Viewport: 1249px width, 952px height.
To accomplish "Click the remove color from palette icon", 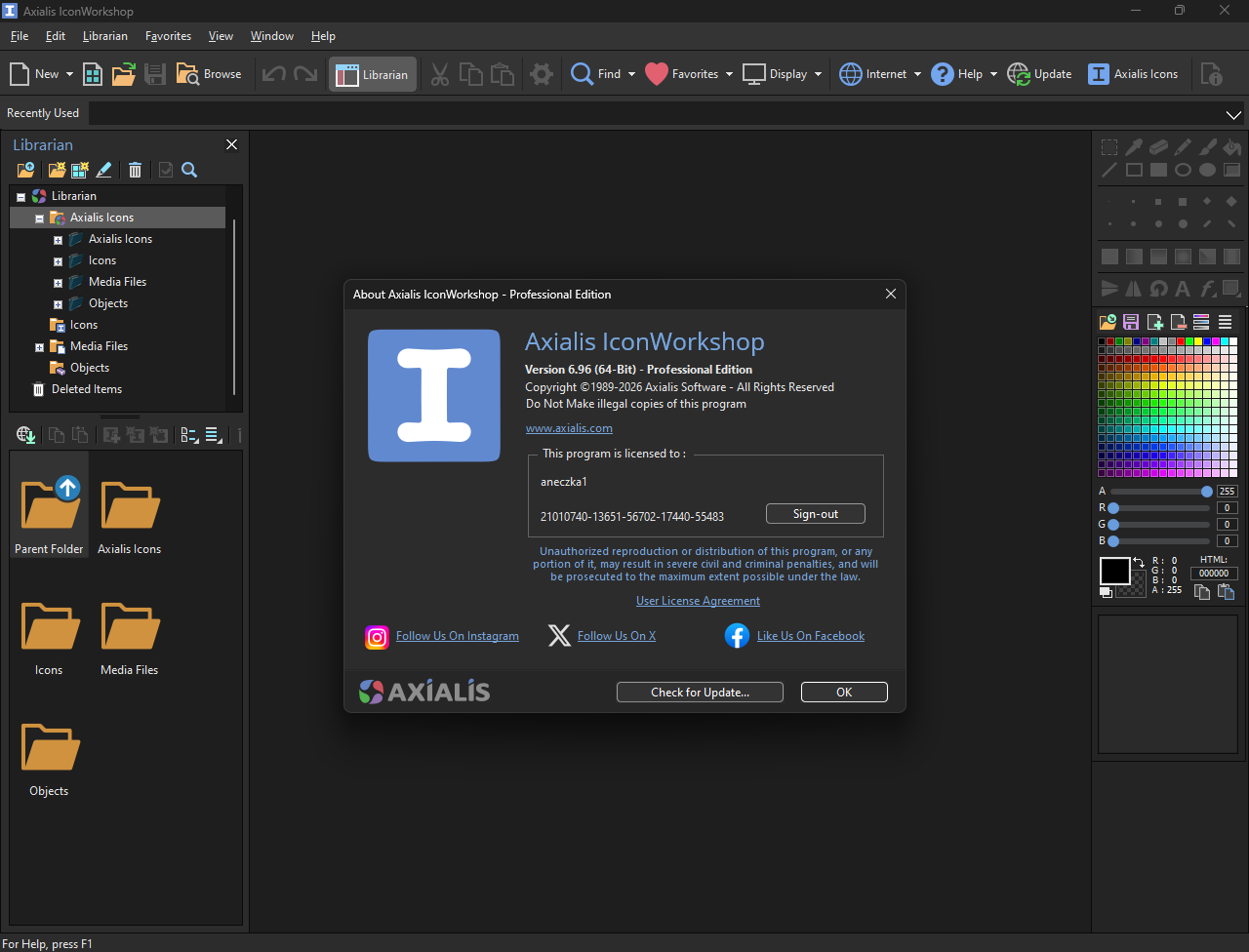I will [1178, 322].
